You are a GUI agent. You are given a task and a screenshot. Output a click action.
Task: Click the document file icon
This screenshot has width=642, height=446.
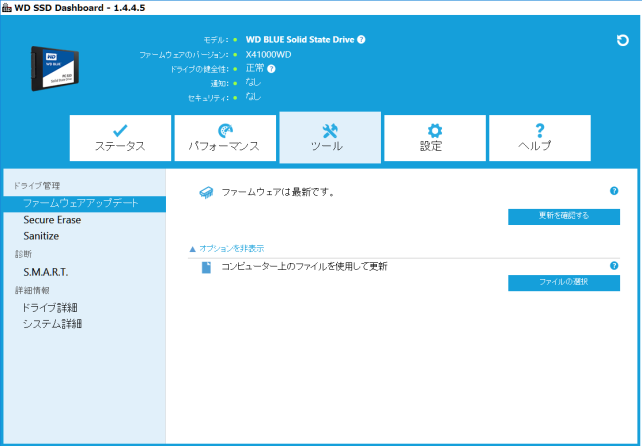[206, 267]
